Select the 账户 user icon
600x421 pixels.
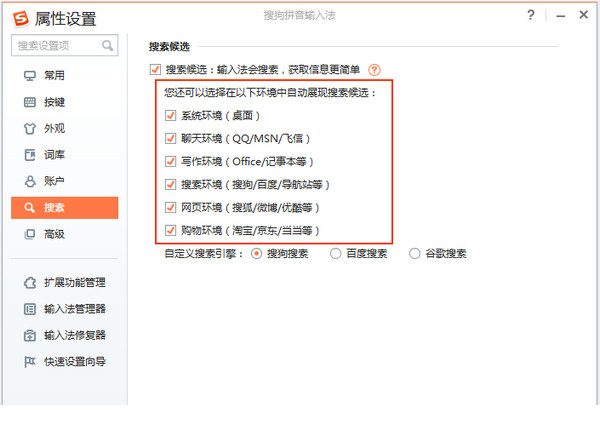coord(30,181)
